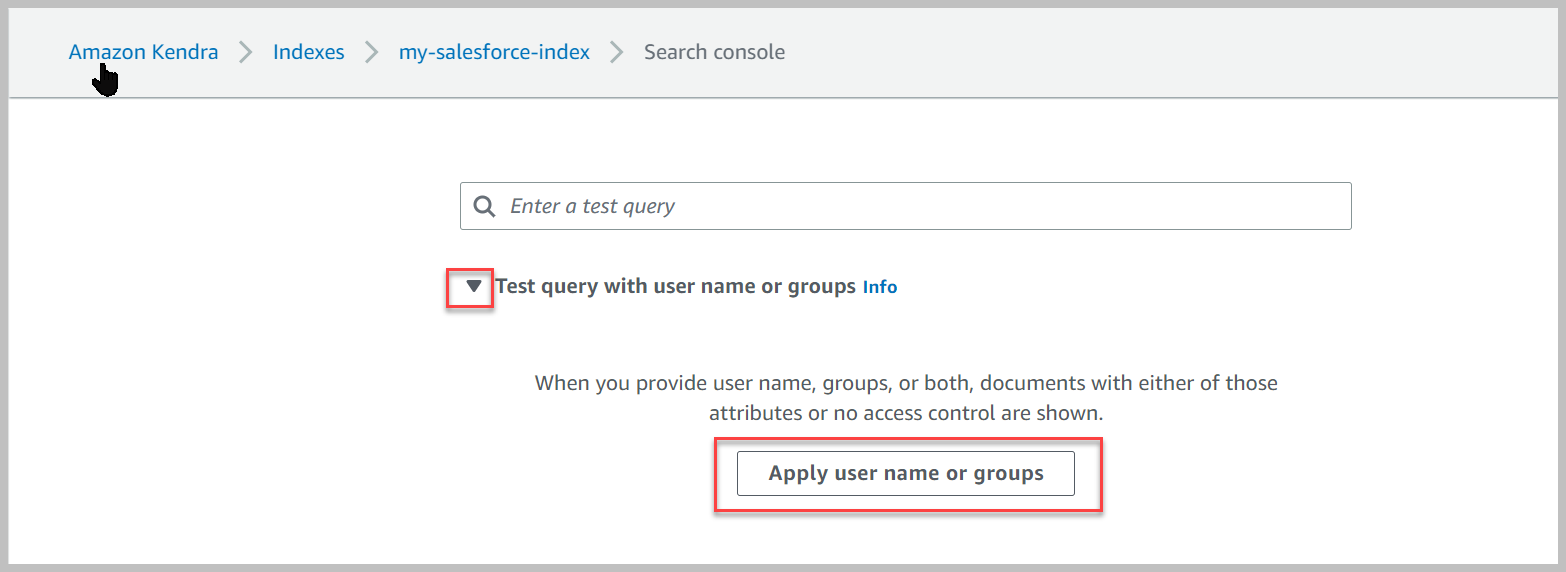Viewport: 1566px width, 572px height.
Task: Focus the Enter a test query field
Action: pos(920,206)
